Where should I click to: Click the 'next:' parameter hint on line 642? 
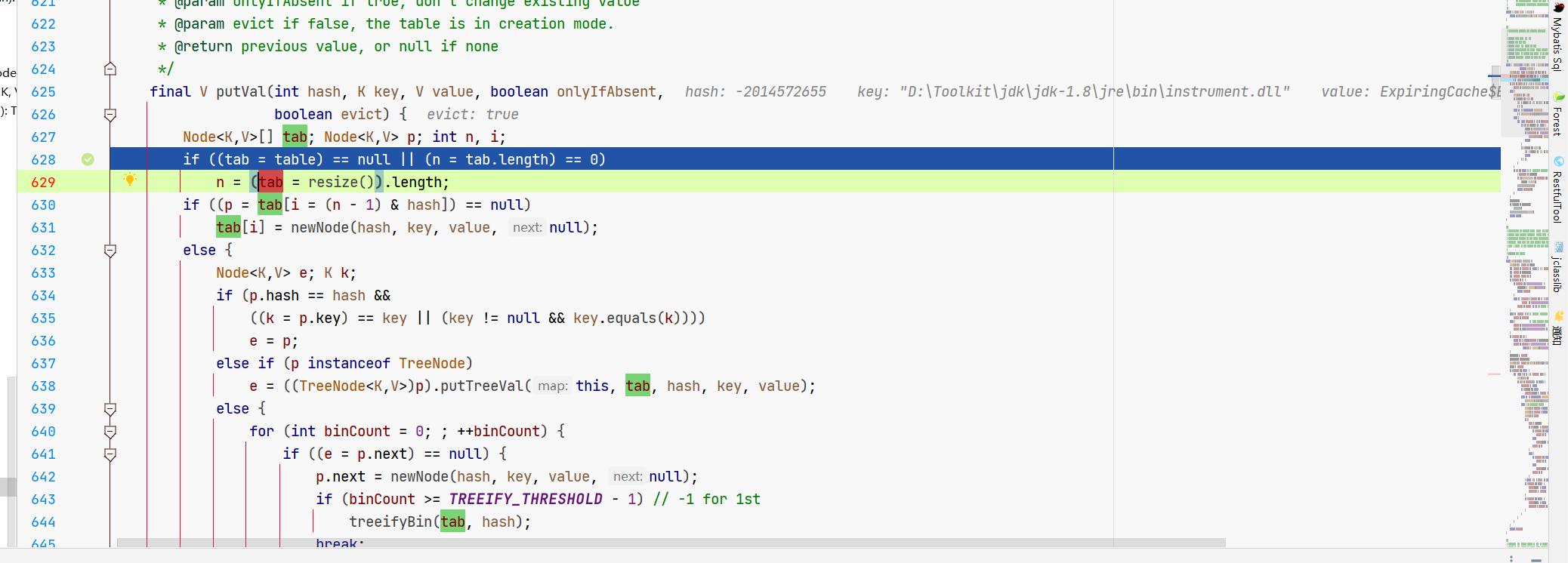tap(627, 476)
